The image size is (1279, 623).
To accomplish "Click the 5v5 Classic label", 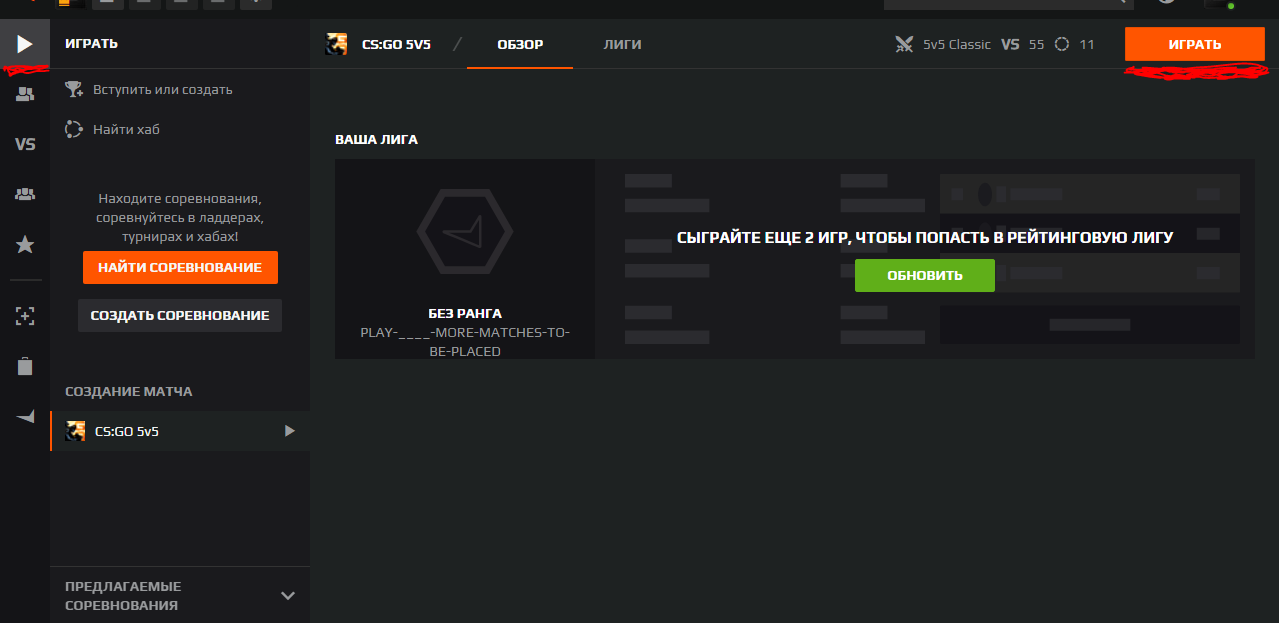I will click(957, 44).
